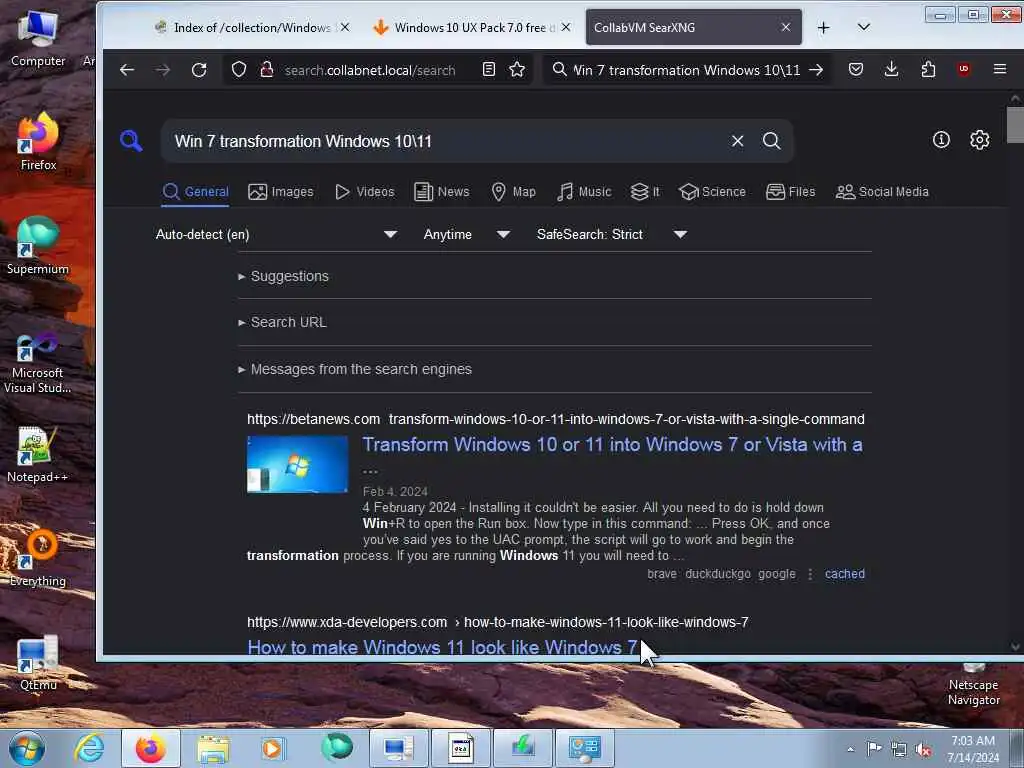Open the Extensions puzzle icon
Viewport: 1024px width, 768px height.
pyautogui.click(x=928, y=69)
